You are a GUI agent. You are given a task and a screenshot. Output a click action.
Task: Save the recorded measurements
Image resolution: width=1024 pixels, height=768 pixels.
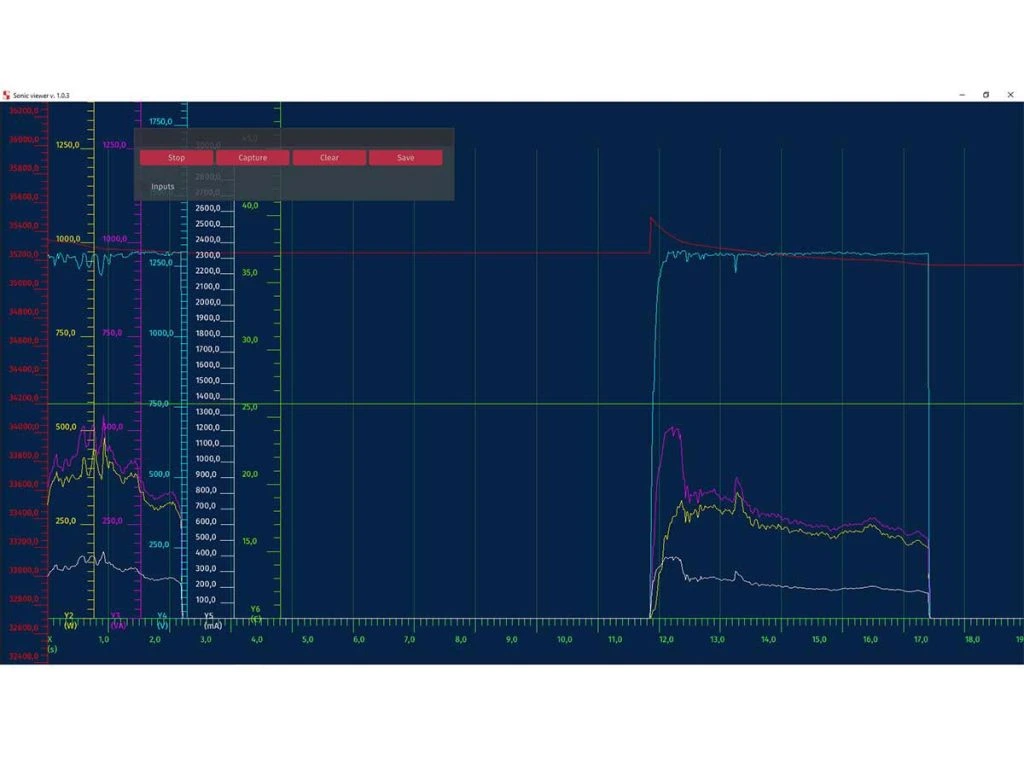click(405, 157)
